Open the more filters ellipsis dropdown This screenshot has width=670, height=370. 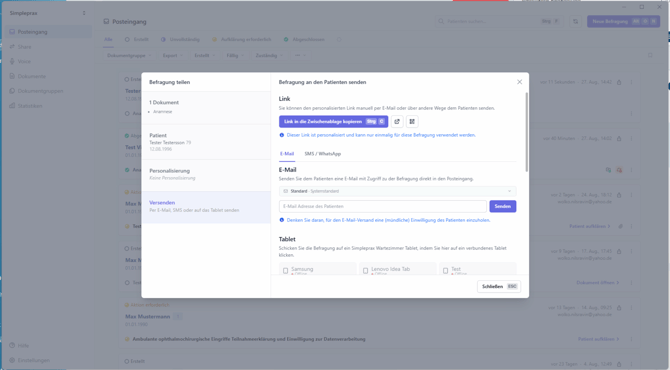tap(300, 56)
